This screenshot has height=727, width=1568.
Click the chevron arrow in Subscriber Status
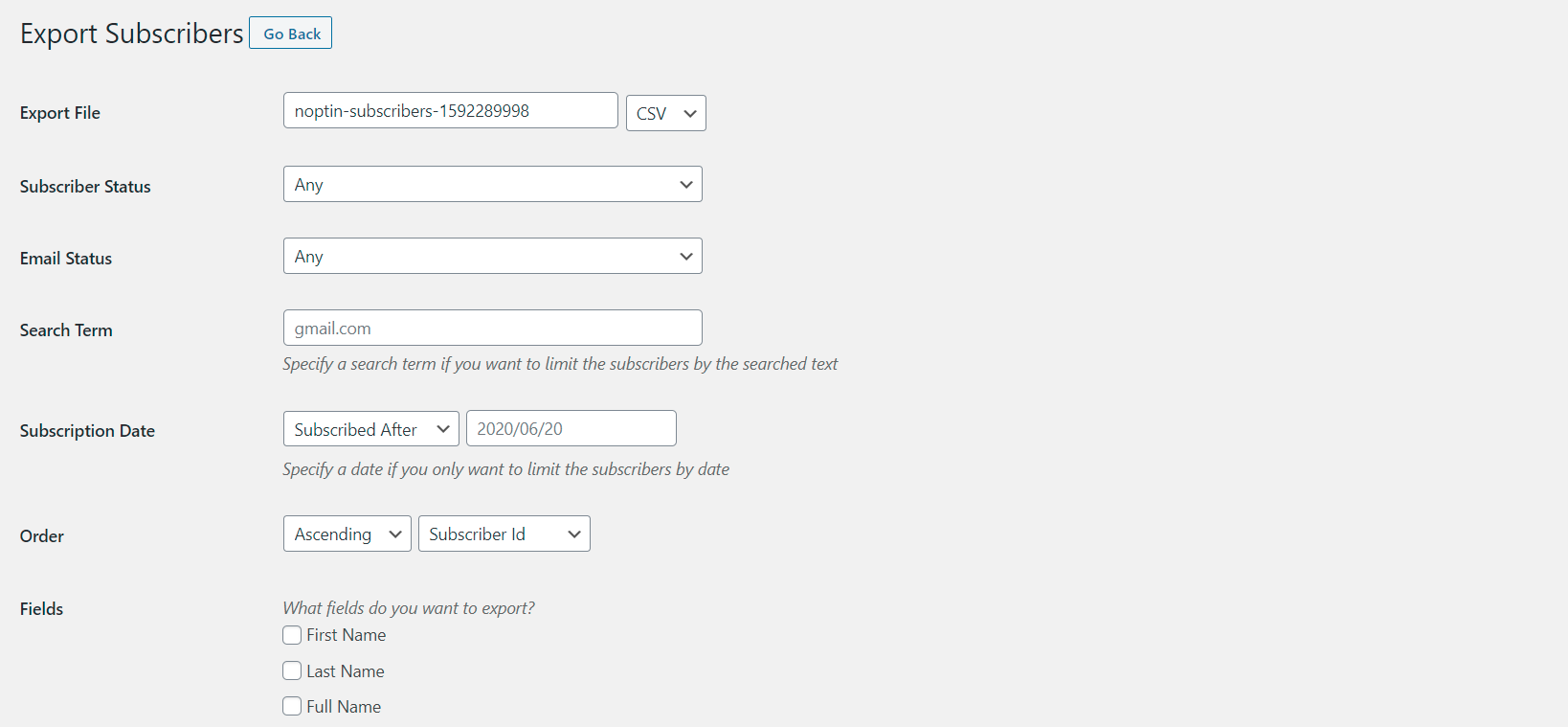tap(685, 185)
